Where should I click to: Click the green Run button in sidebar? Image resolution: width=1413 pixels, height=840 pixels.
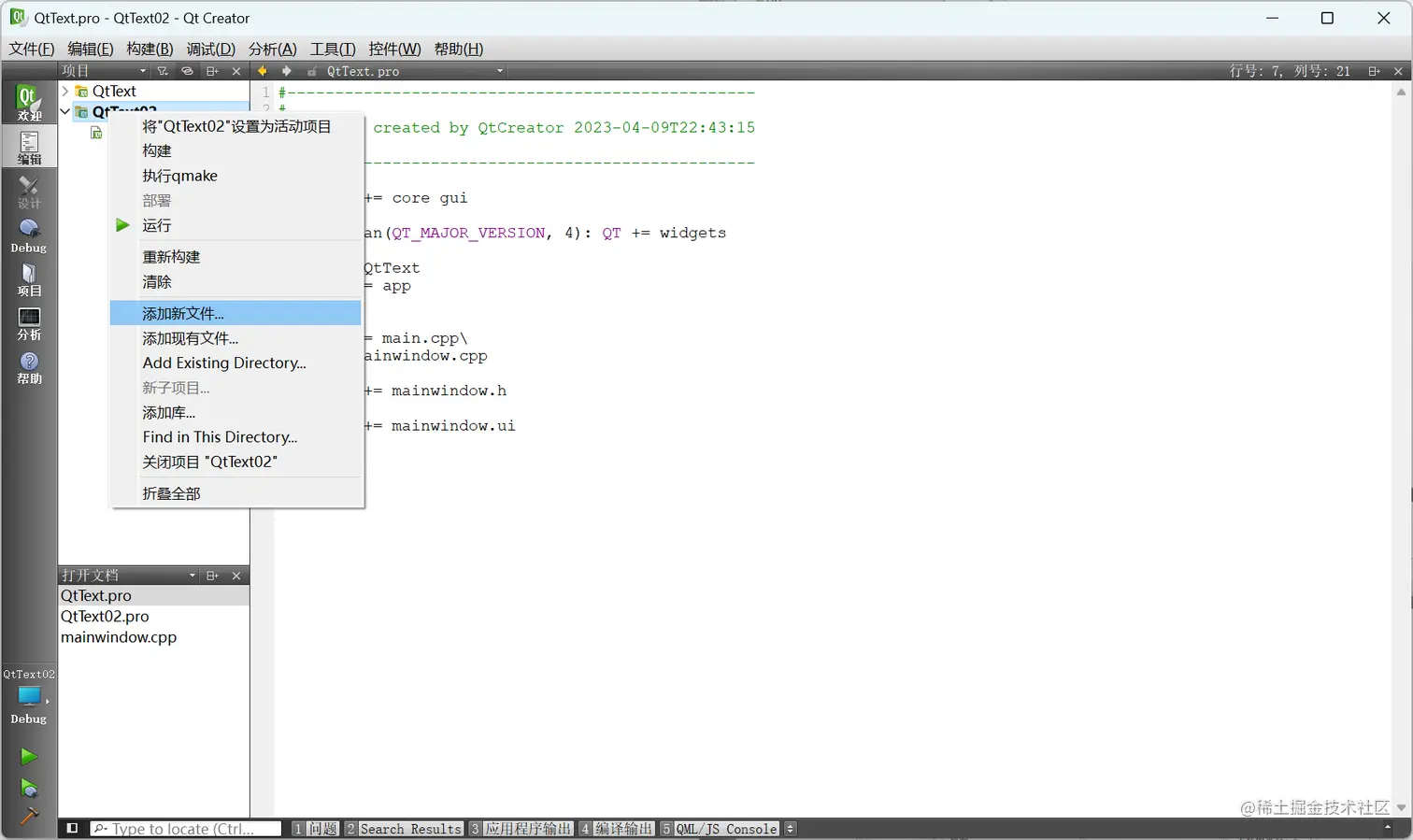[29, 756]
